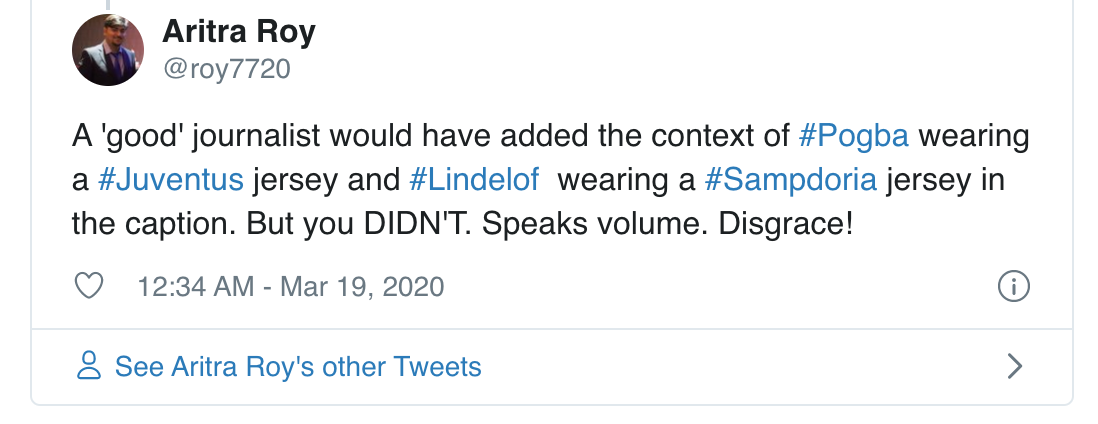Like the tweet with the heart icon
Image resolution: width=1098 pixels, height=424 pixels.
90,287
